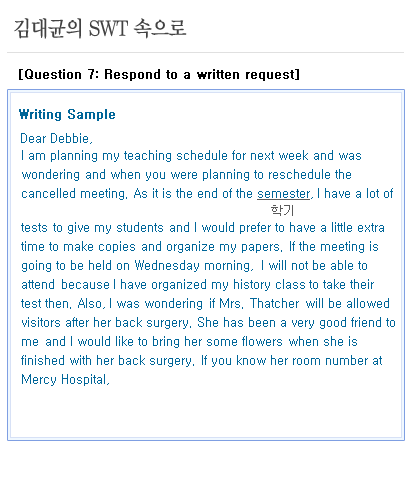Viewport: 410px width, 480px height.
Task: Click the phrase cancelled meeting
Action: [x=74, y=194]
